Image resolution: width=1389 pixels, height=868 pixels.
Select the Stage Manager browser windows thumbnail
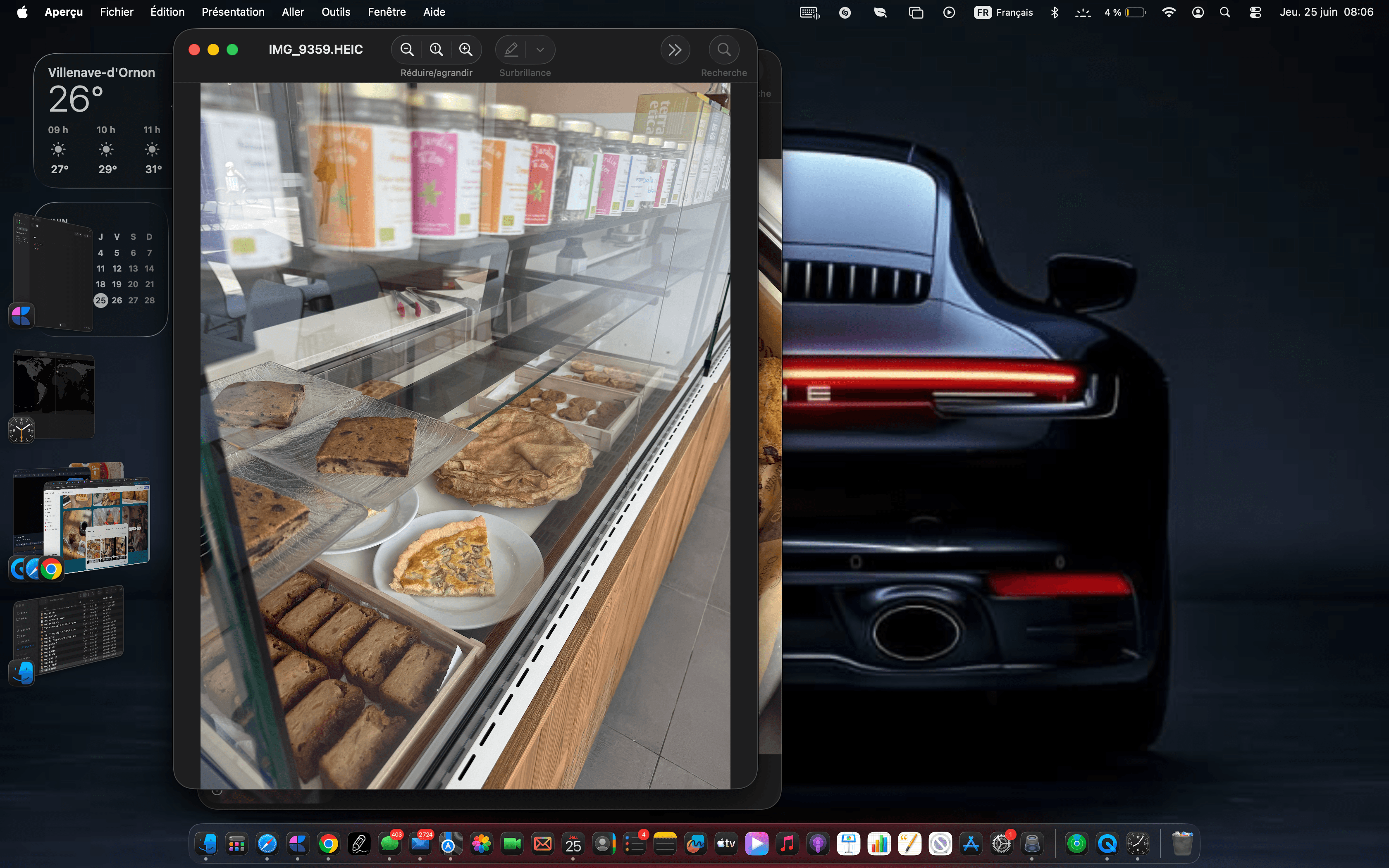[x=81, y=520]
